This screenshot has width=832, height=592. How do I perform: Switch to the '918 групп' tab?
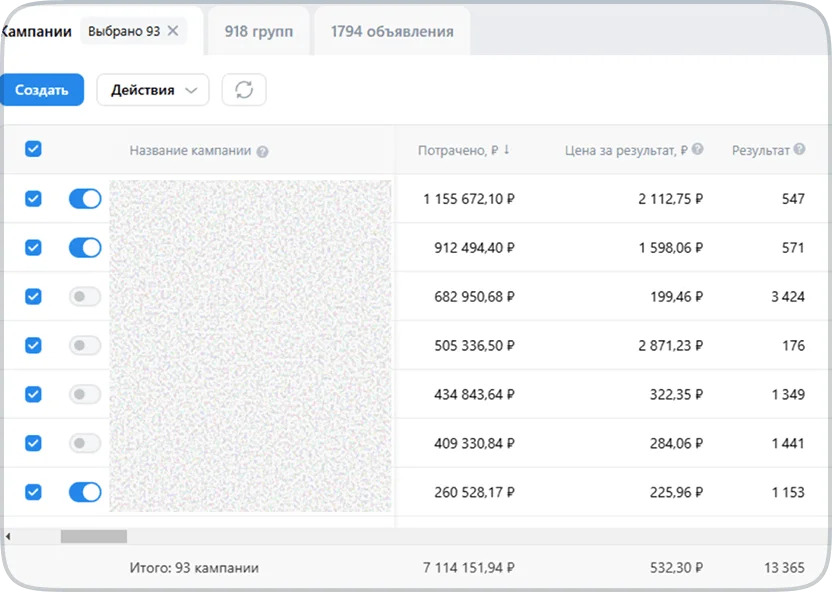[259, 31]
